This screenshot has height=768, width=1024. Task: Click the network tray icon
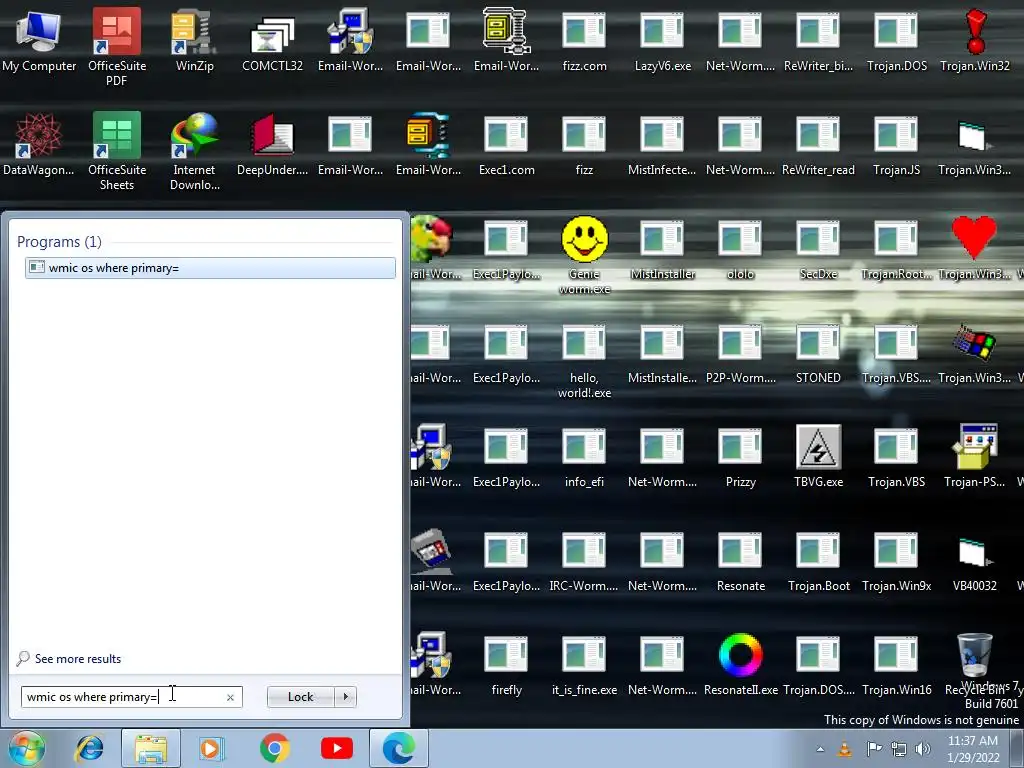tap(899, 749)
